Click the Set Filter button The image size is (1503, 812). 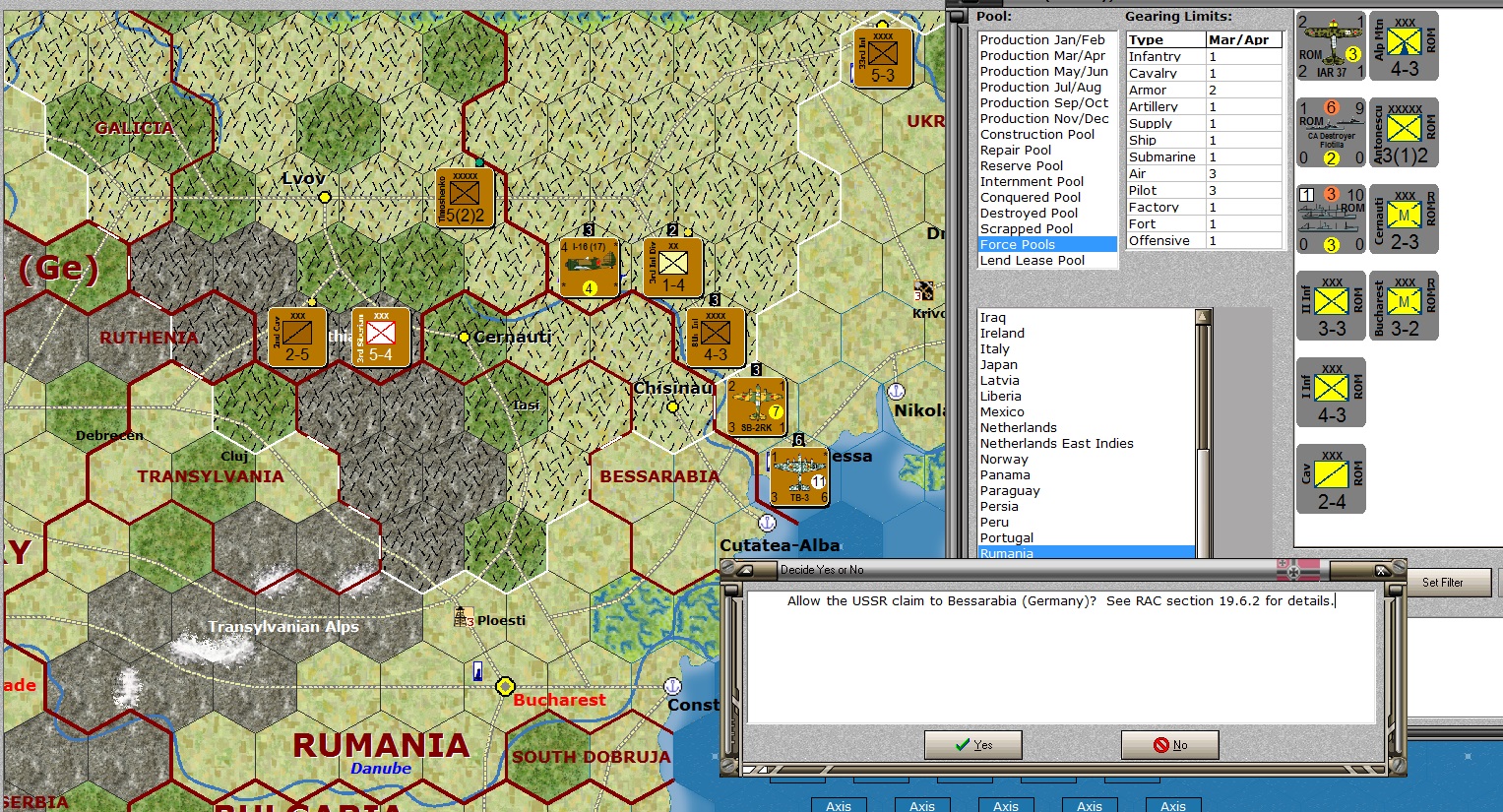click(1442, 583)
